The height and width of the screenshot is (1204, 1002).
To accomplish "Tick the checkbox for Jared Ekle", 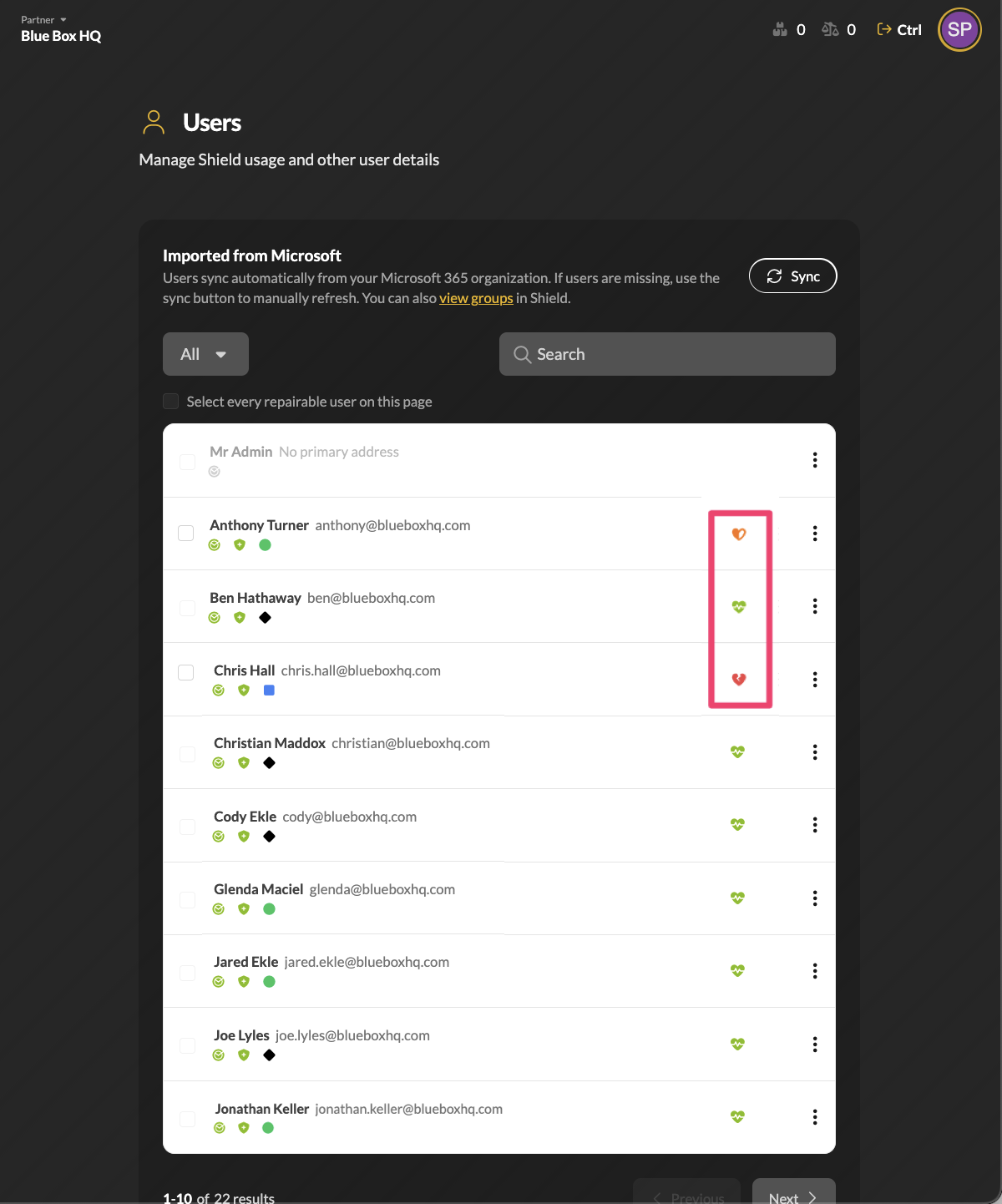I will [x=188, y=973].
